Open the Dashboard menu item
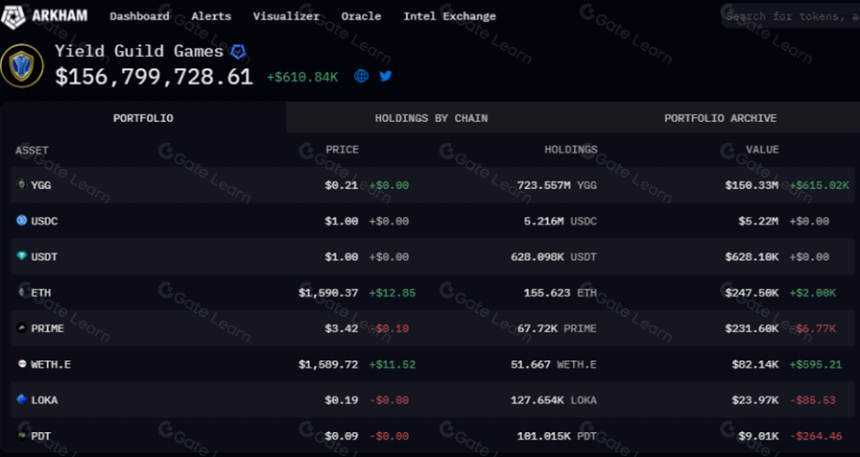Screen dimensions: 860x457 tap(139, 16)
